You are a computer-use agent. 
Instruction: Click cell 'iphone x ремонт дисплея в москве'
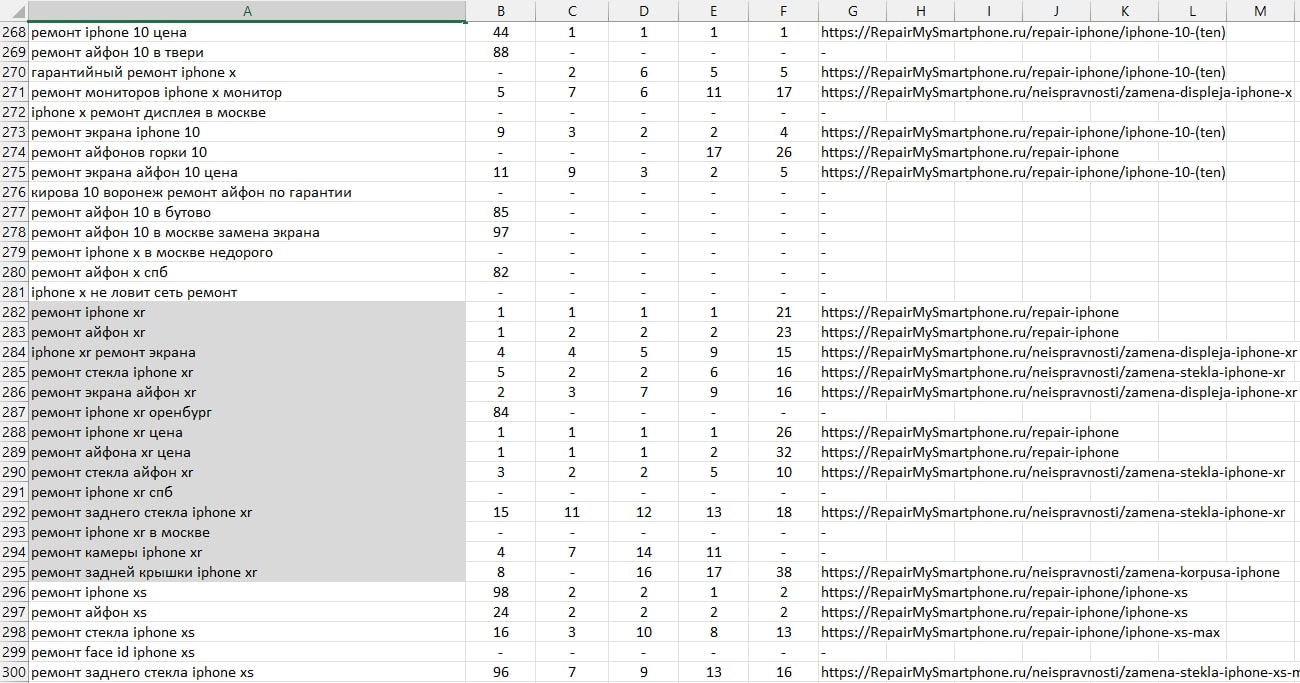(247, 112)
